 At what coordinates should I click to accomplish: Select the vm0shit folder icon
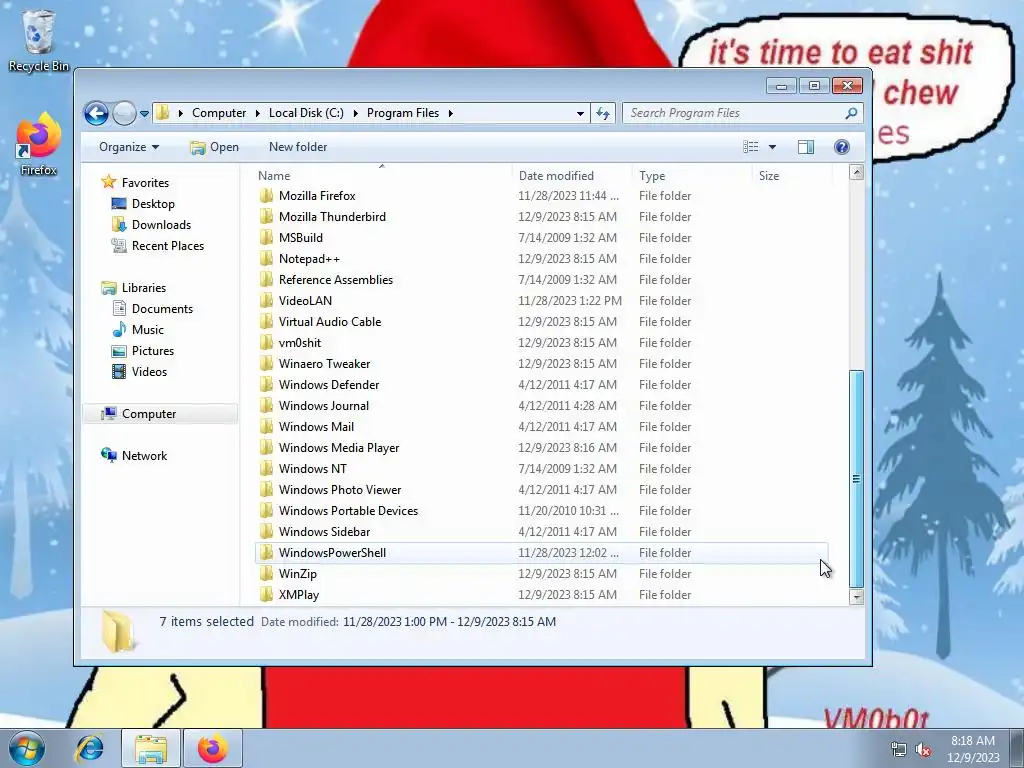pyautogui.click(x=266, y=342)
